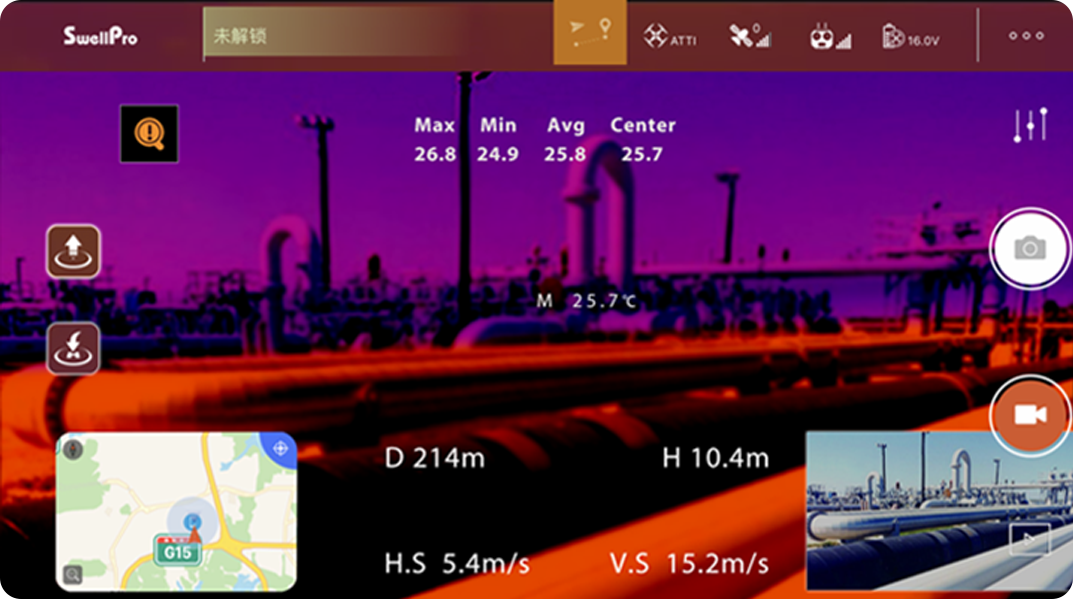Tap the ATTI flight mode indicator
The image size is (1073, 599).
[669, 37]
